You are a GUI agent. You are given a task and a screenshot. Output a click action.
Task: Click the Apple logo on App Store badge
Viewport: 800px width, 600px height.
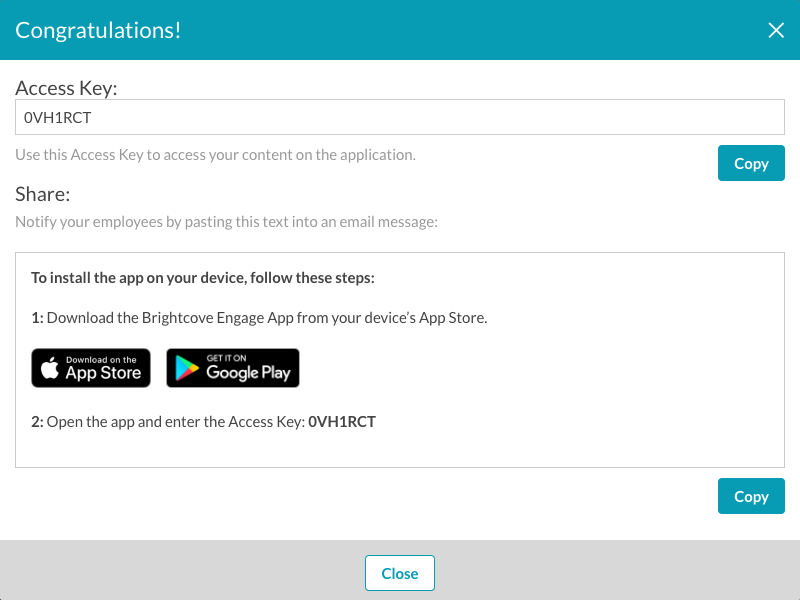[x=49, y=367]
